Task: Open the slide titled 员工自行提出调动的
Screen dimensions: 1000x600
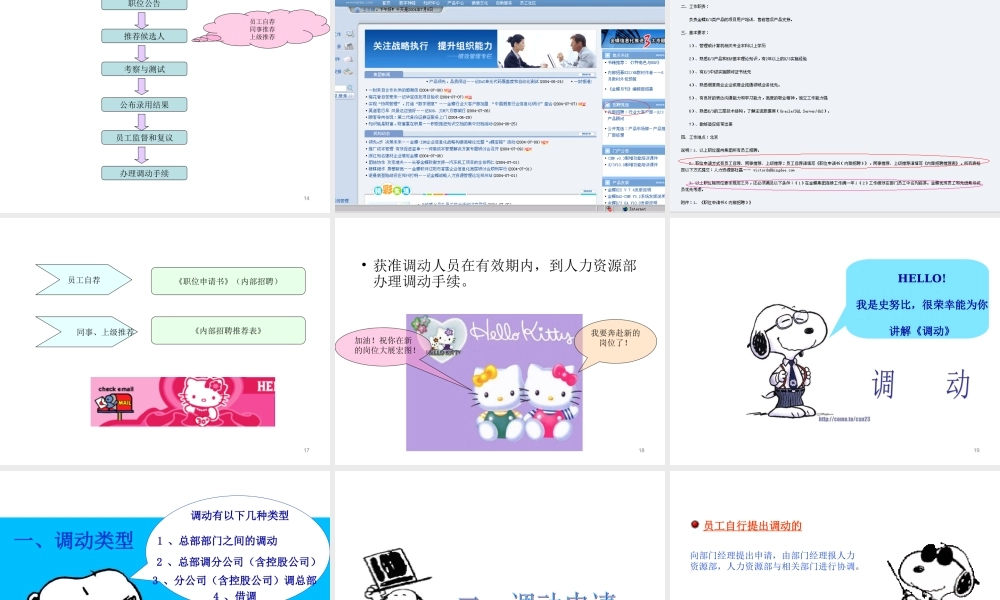Action: click(835, 536)
